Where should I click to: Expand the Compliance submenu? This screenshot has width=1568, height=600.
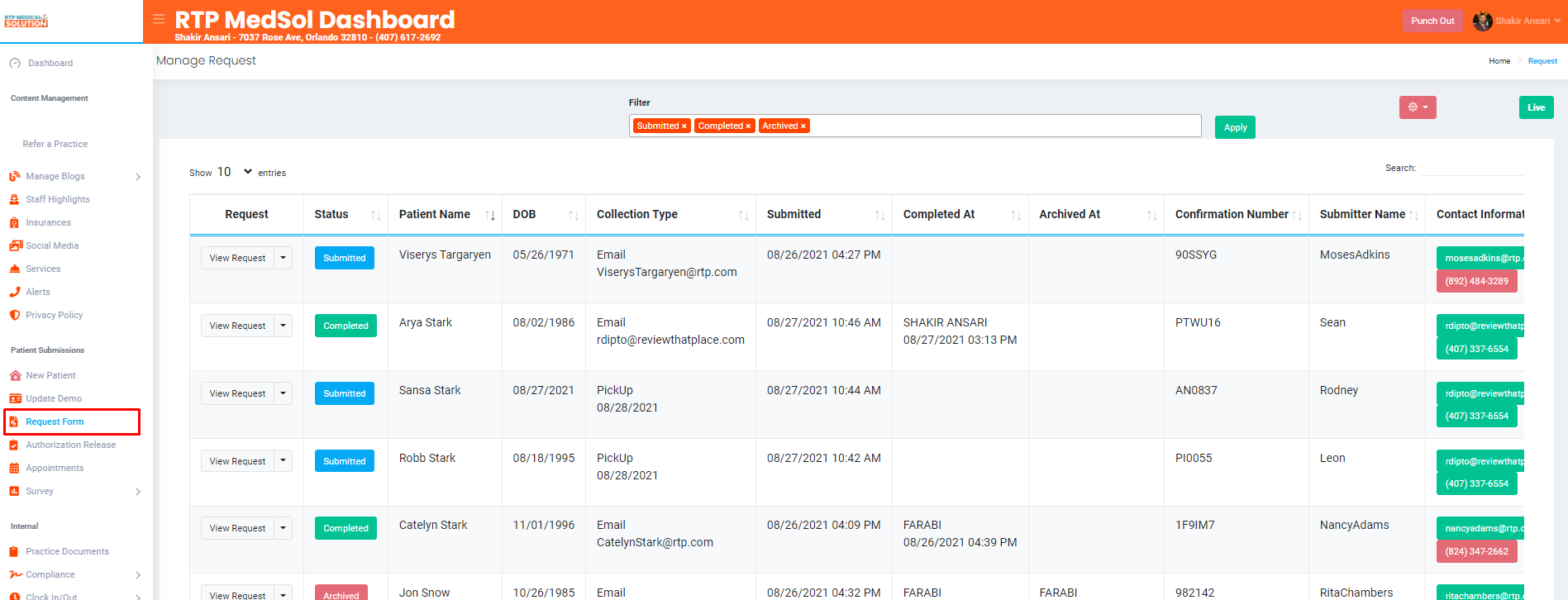(x=138, y=575)
